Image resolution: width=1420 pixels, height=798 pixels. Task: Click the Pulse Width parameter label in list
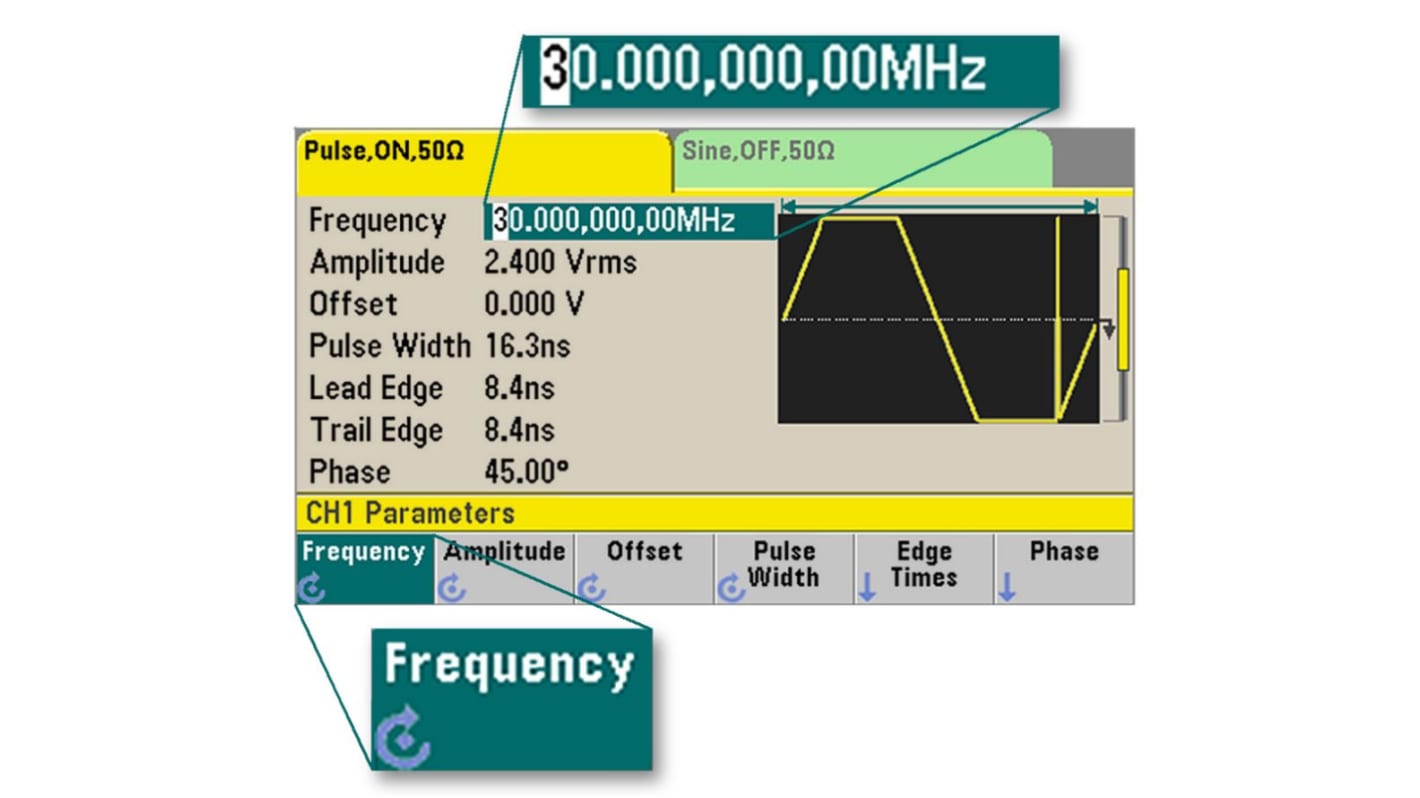389,347
